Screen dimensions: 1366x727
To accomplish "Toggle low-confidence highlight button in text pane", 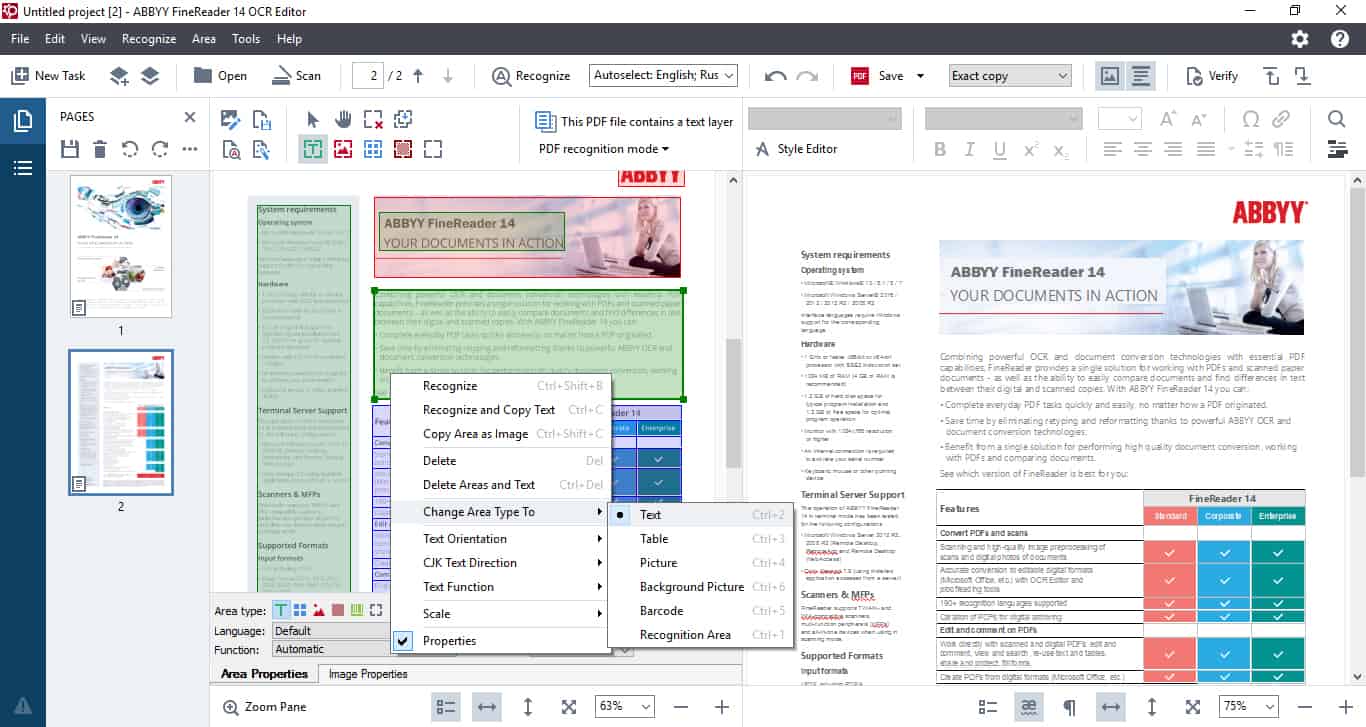I will click(x=1028, y=707).
